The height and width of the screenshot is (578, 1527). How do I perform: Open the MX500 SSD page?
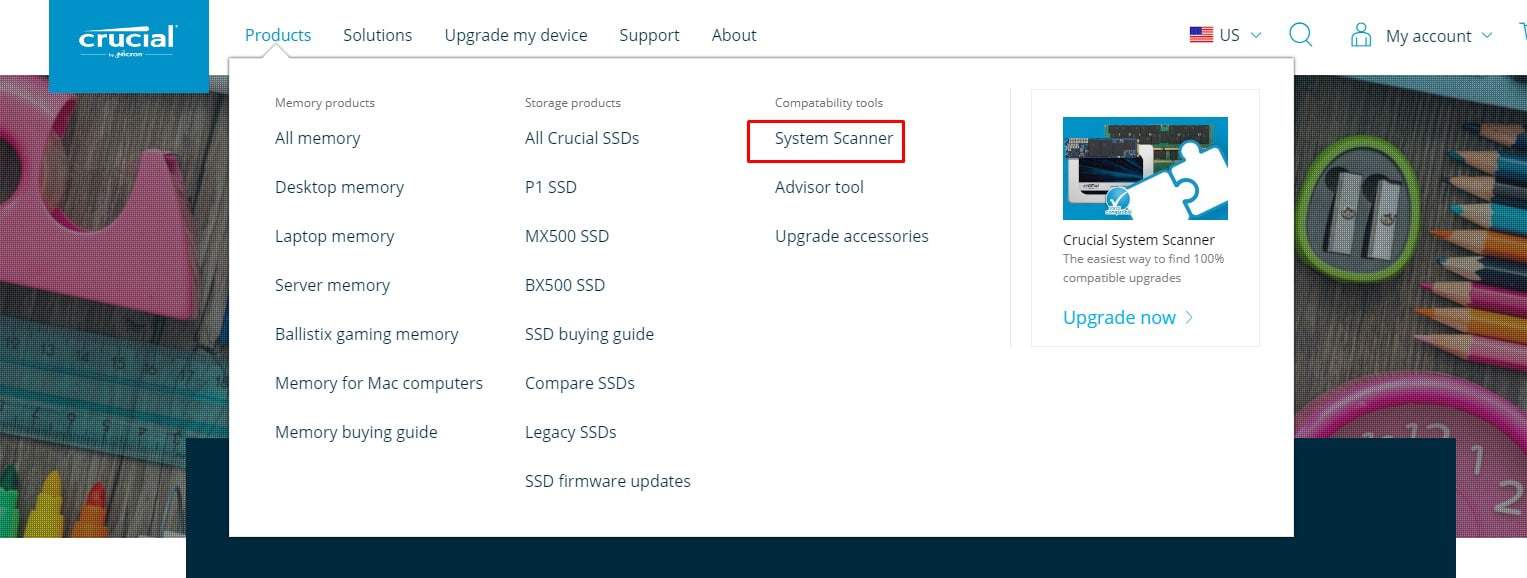[x=566, y=236]
